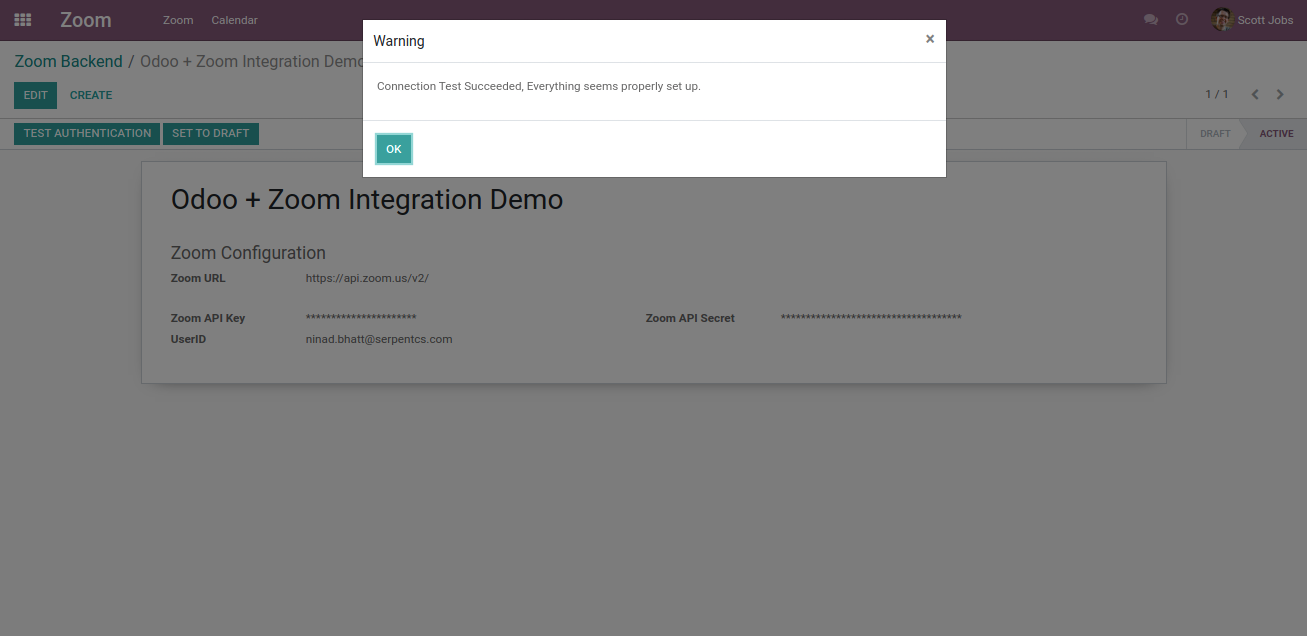
Task: Confirm the warning with OK
Action: tap(394, 149)
